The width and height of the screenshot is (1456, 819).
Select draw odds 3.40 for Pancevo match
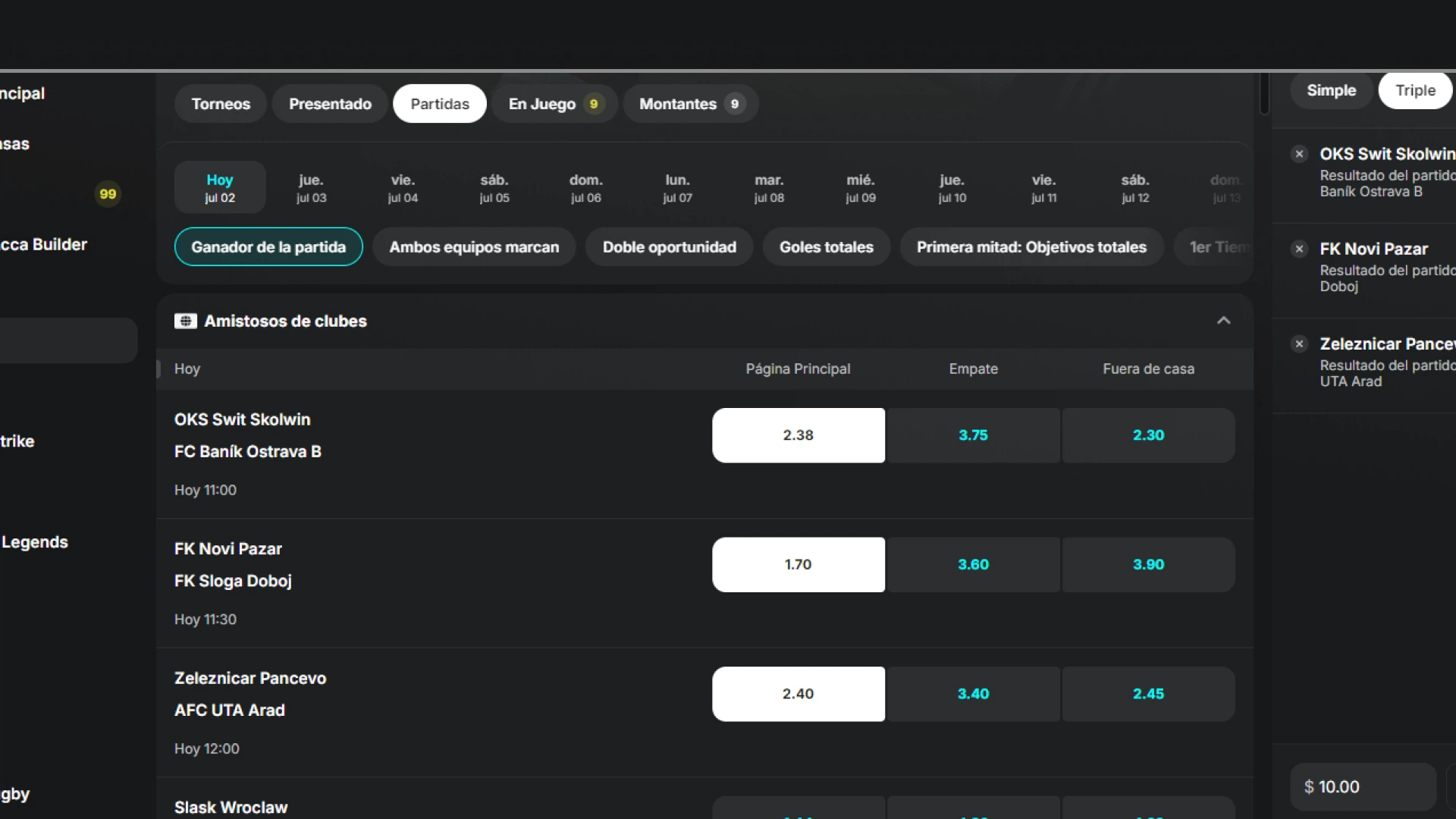tap(973, 694)
